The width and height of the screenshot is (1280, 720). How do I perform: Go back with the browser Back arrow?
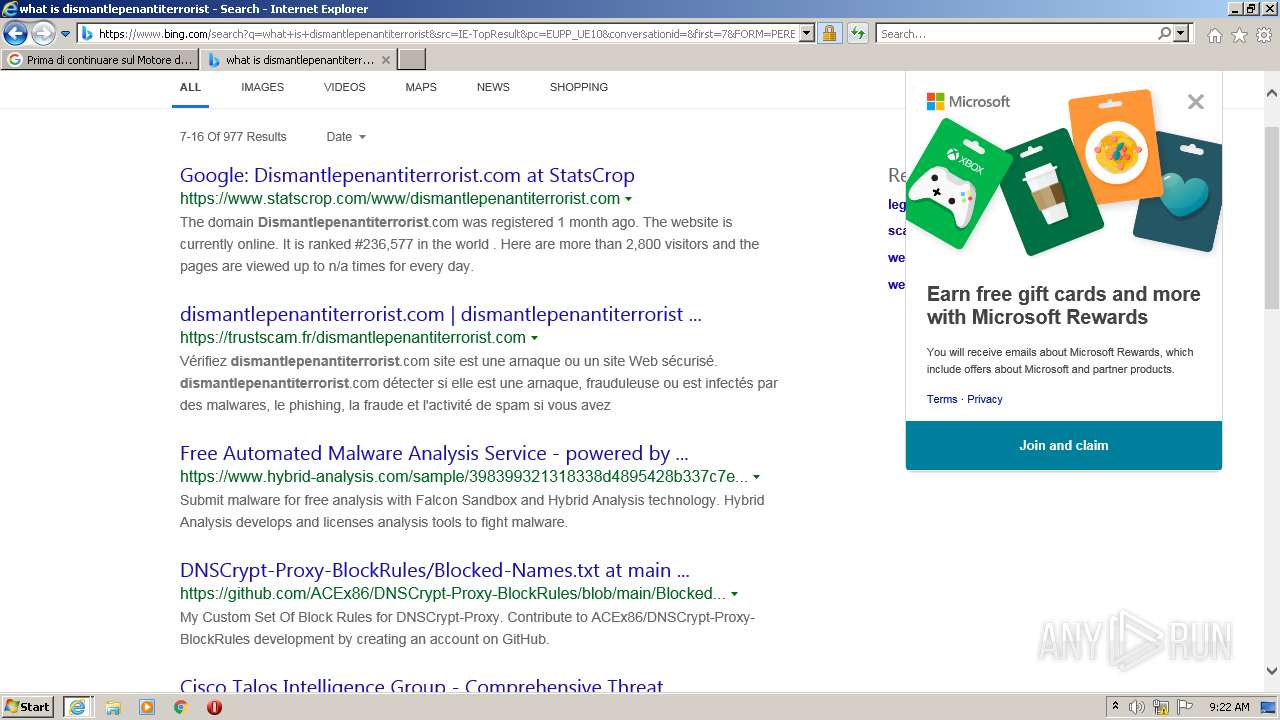coord(15,34)
